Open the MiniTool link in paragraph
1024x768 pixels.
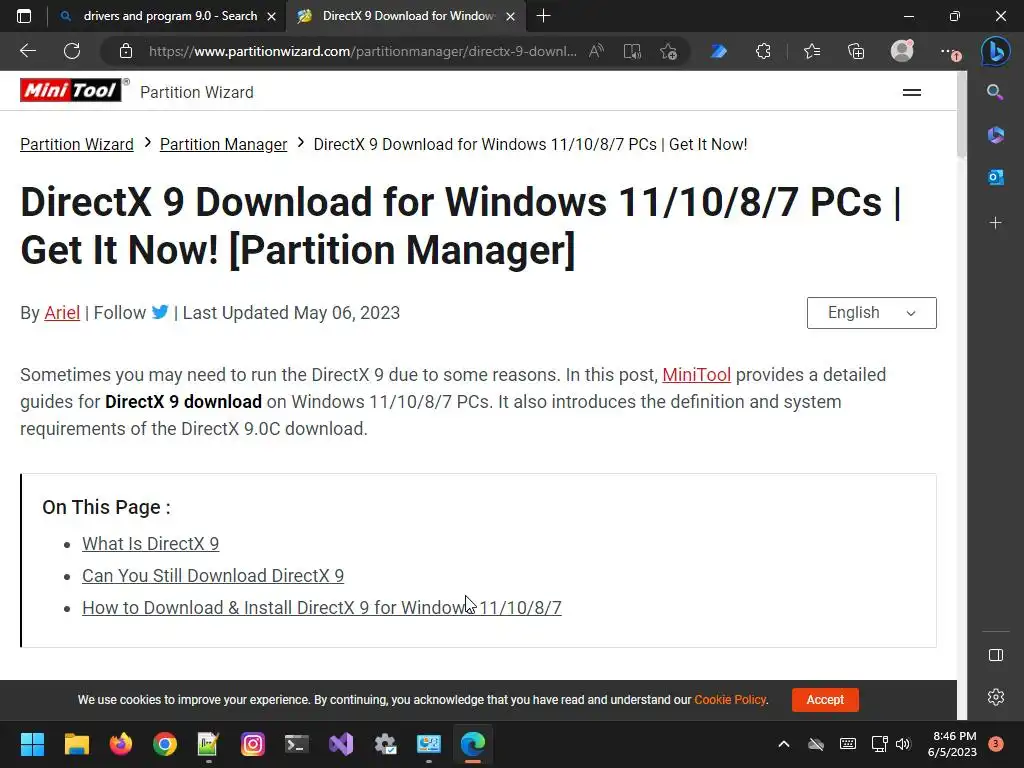click(x=696, y=375)
